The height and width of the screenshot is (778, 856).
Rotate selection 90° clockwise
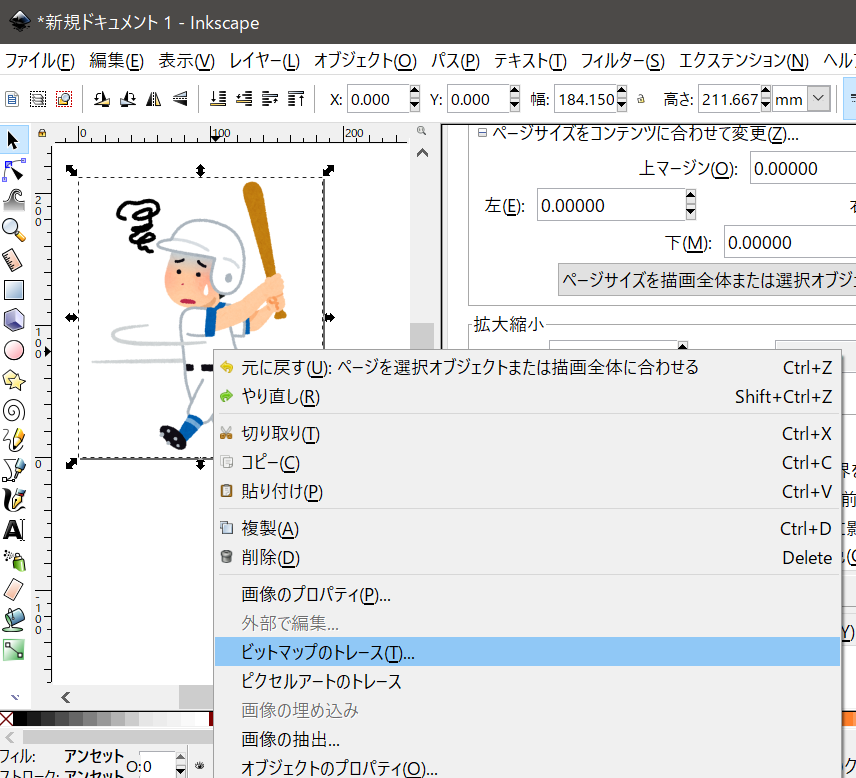click(128, 99)
